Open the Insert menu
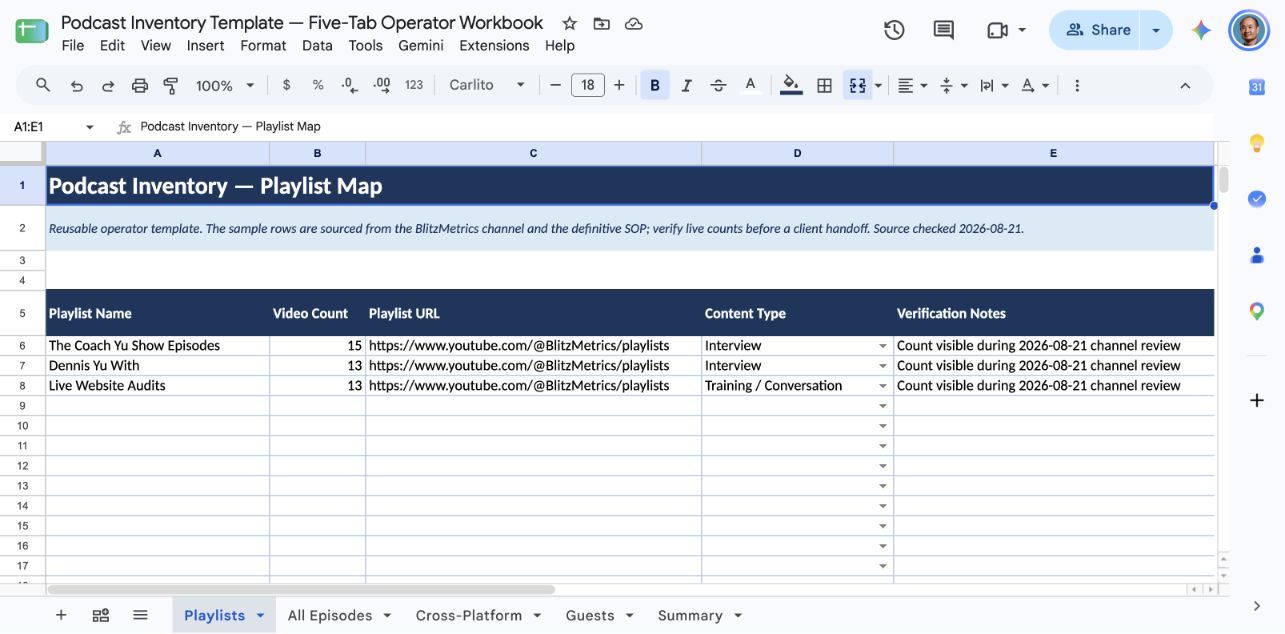The height and width of the screenshot is (634, 1285). pyautogui.click(x=205, y=45)
